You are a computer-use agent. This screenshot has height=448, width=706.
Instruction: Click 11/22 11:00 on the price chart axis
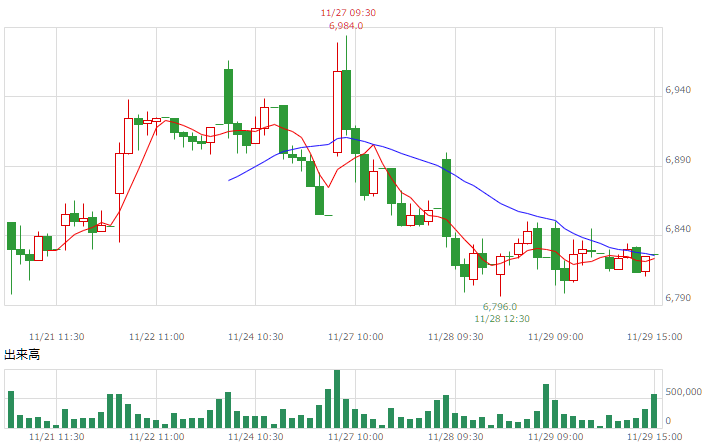tap(157, 337)
